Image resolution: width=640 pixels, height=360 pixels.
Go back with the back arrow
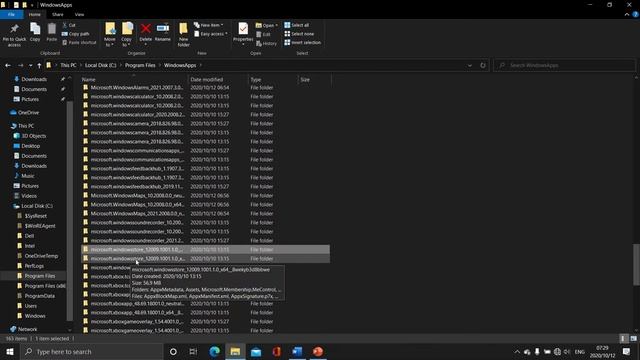[x=8, y=65]
